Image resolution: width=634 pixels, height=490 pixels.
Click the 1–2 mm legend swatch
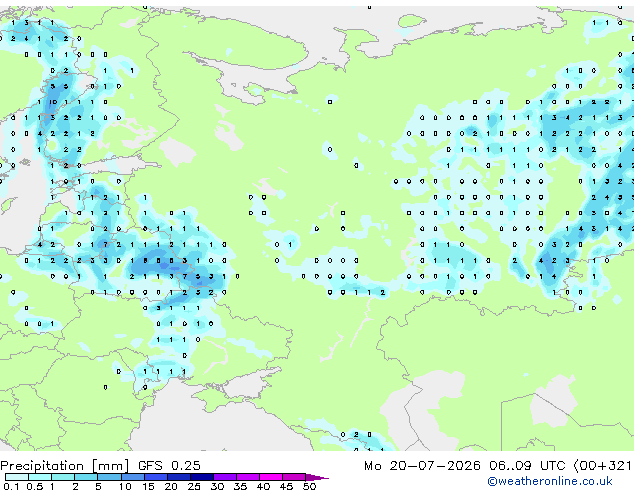point(63,477)
